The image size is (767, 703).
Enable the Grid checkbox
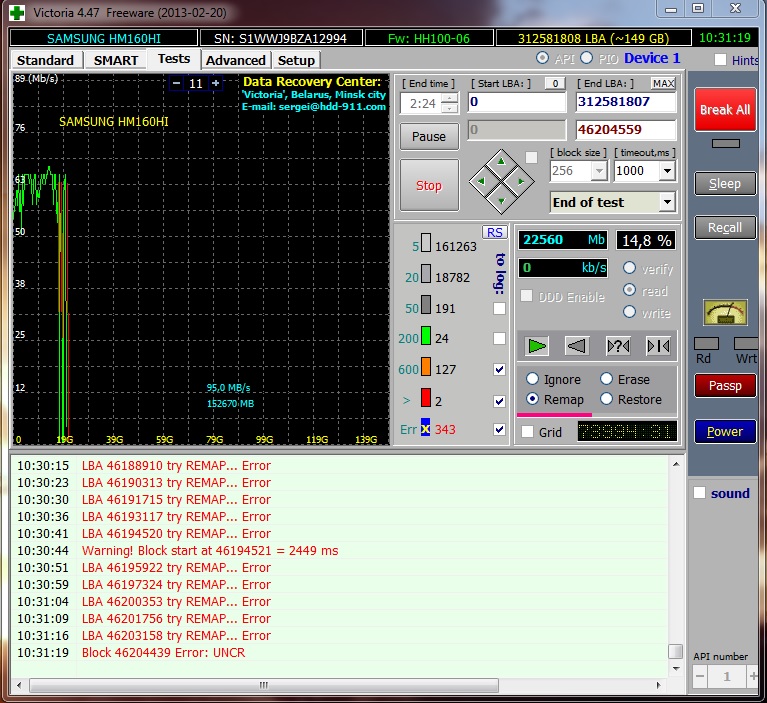pyautogui.click(x=527, y=432)
